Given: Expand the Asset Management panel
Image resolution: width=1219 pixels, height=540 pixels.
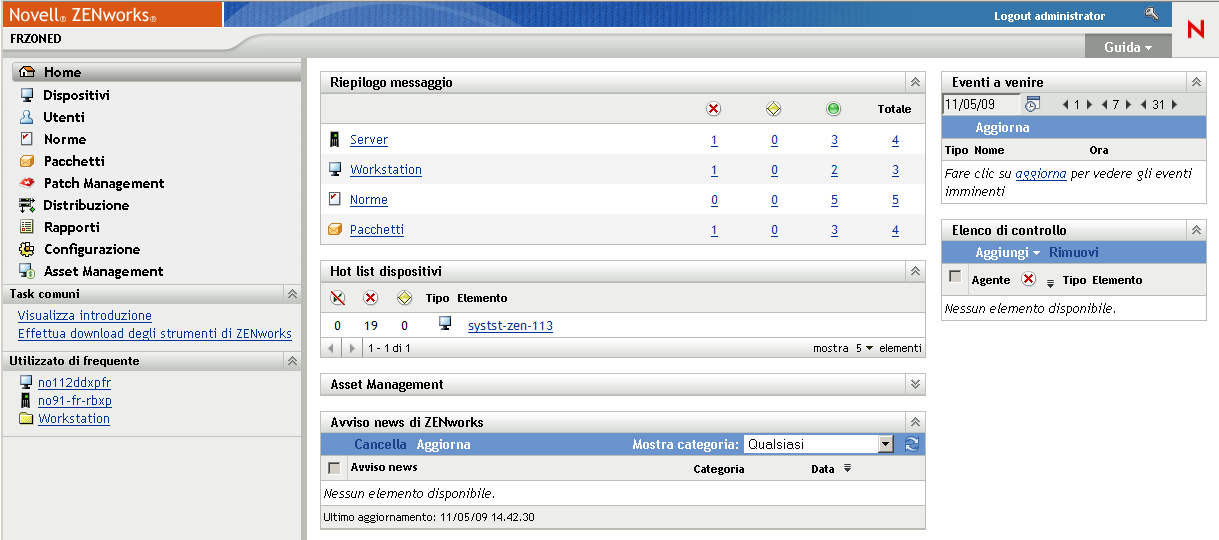Looking at the screenshot, I should (x=914, y=384).
